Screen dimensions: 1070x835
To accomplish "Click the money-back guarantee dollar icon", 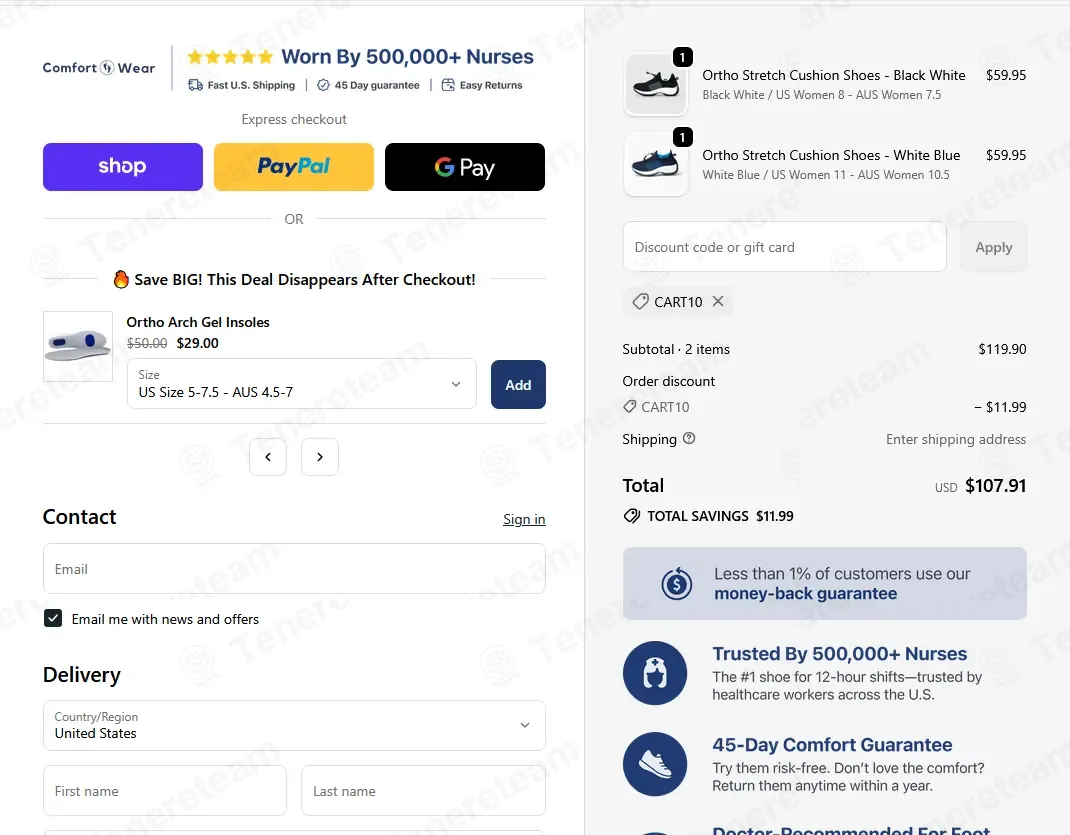I will click(x=676, y=584).
